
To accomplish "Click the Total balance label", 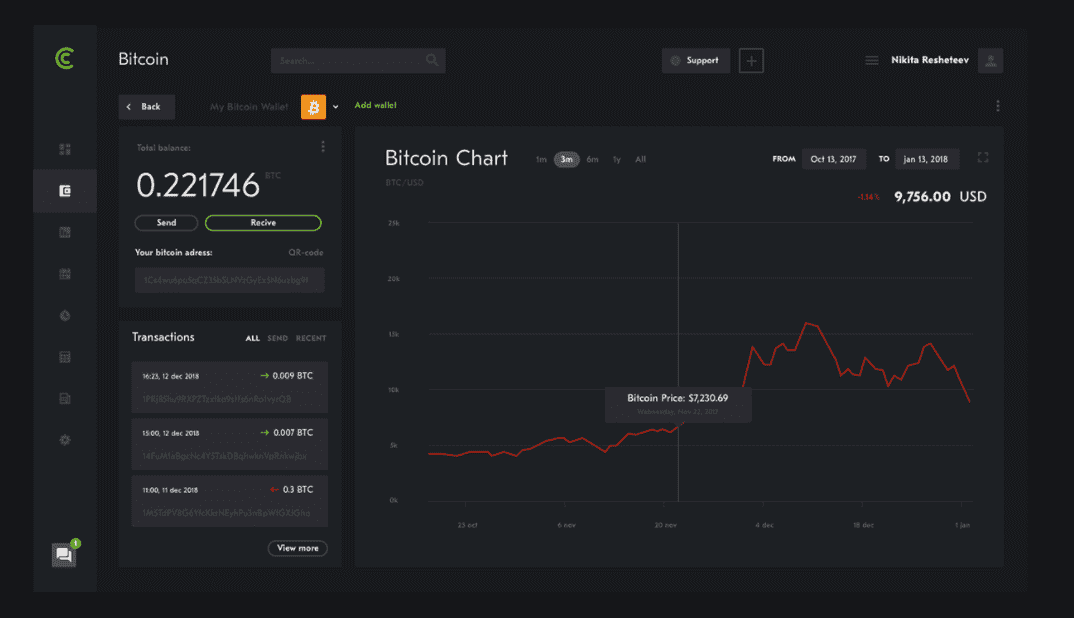I will pyautogui.click(x=164, y=148).
